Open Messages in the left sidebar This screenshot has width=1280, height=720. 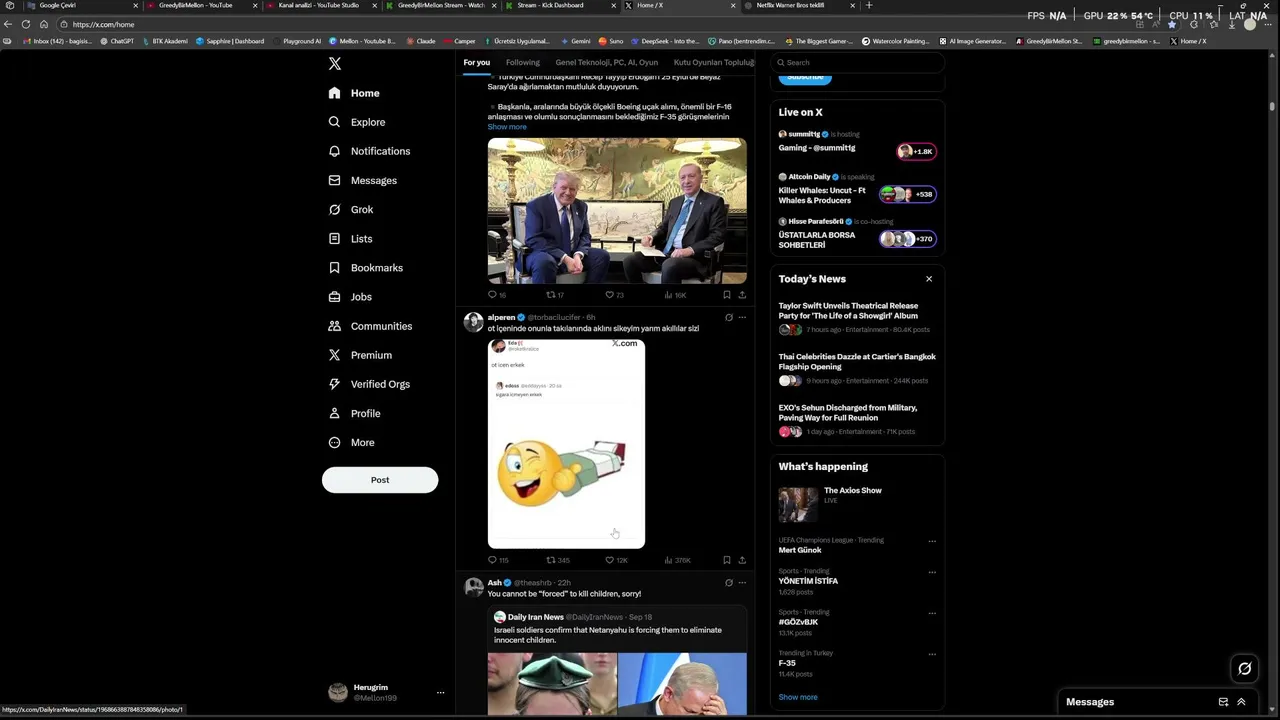(x=363, y=180)
